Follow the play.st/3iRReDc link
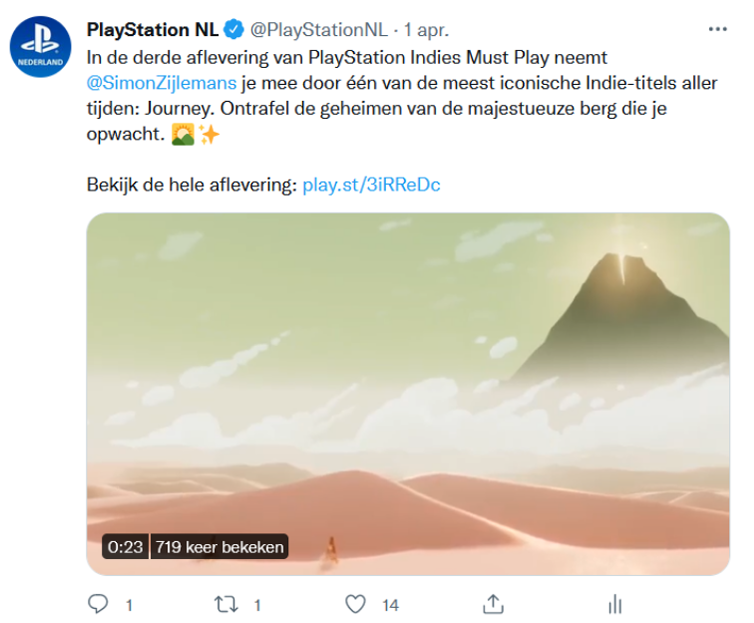The height and width of the screenshot is (623, 754). 371,185
